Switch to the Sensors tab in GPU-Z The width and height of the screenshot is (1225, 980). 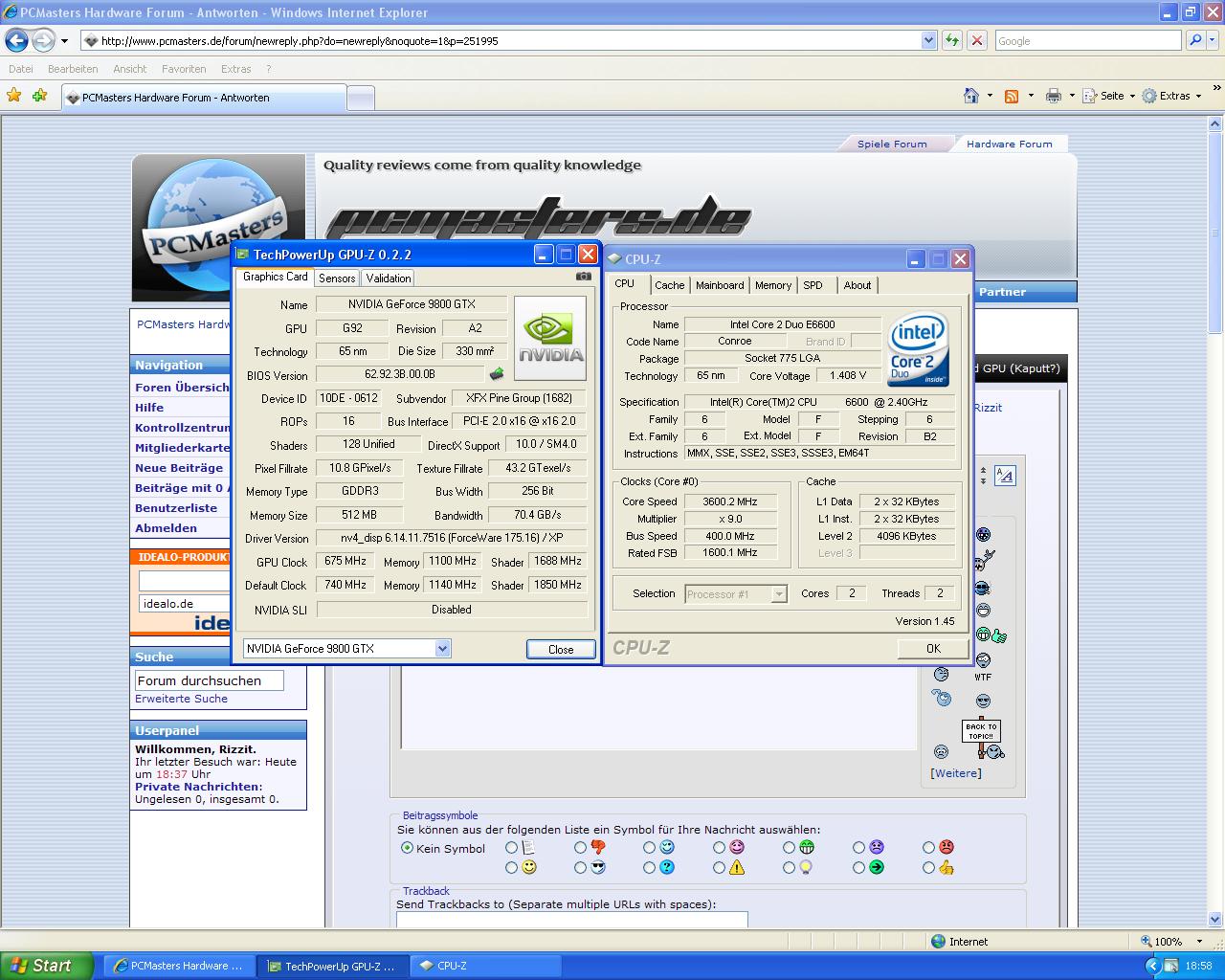337,278
